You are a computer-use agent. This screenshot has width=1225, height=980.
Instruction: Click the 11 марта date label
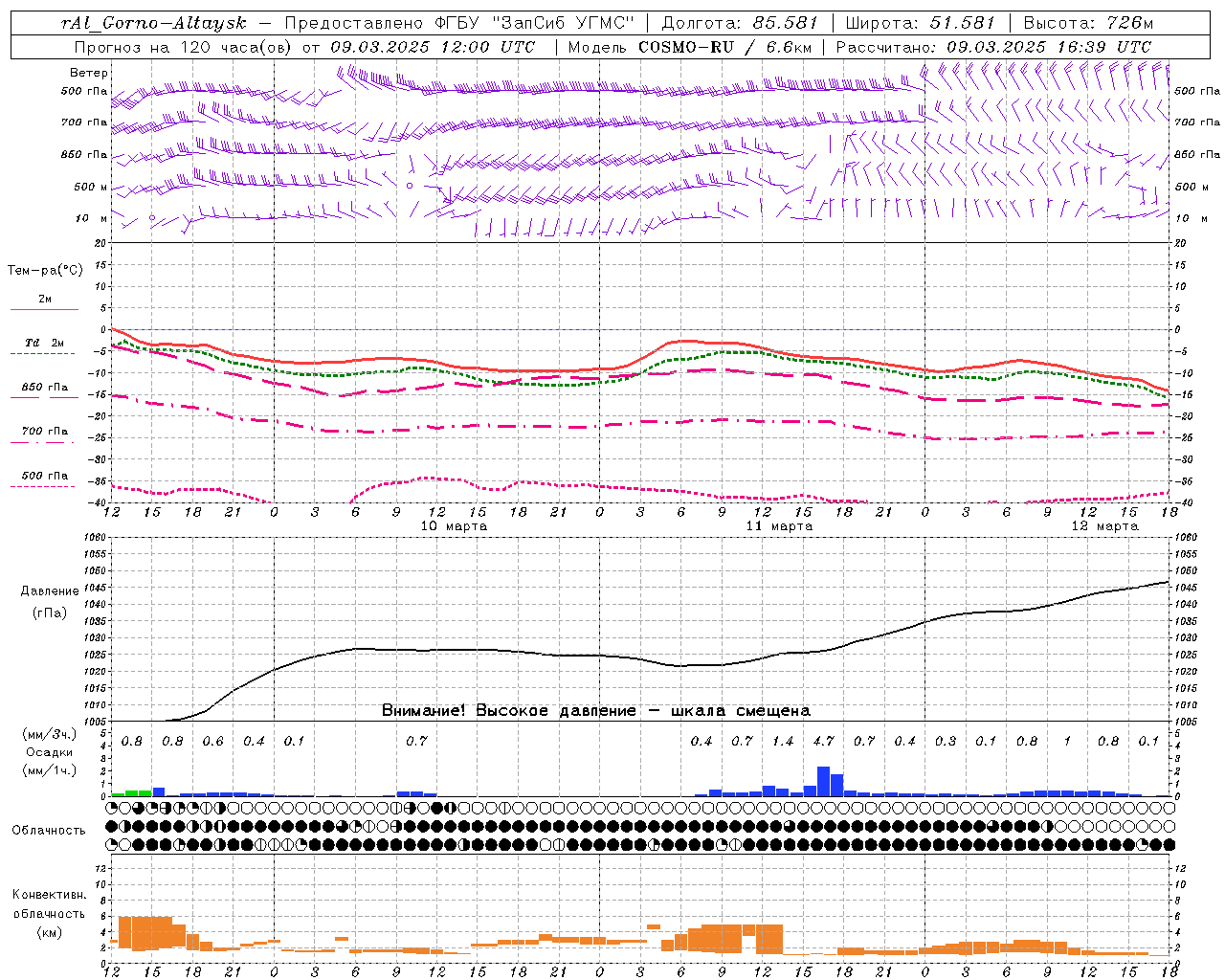pyautogui.click(x=779, y=526)
